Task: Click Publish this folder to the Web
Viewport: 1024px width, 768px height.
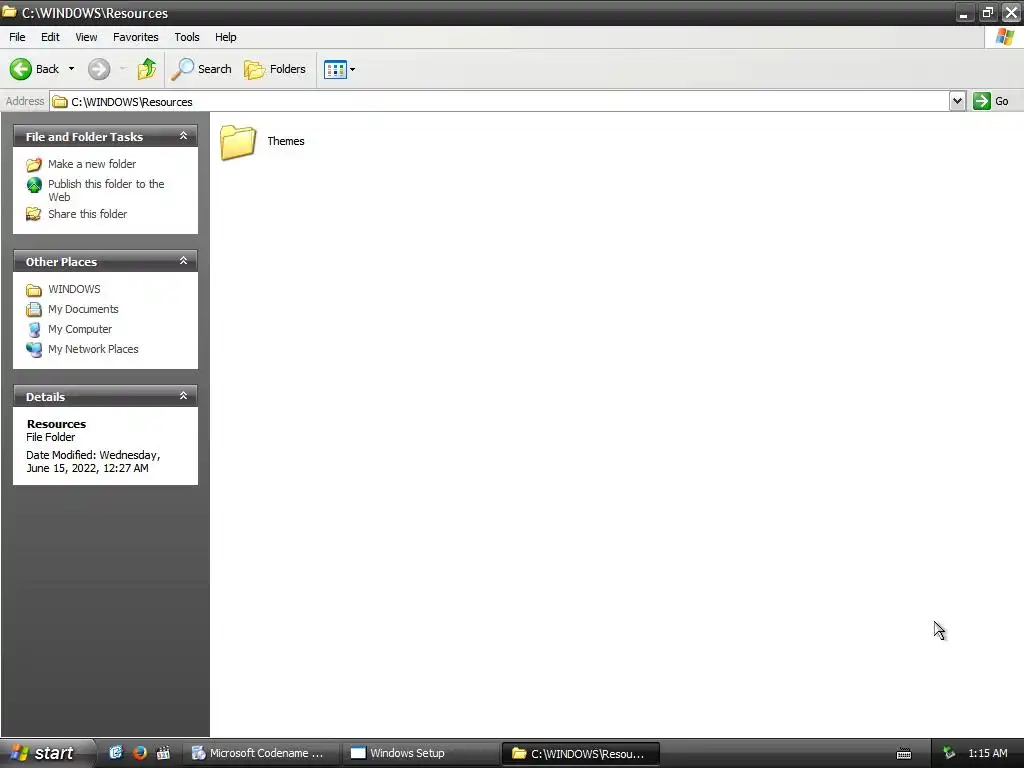Action: [x=106, y=190]
